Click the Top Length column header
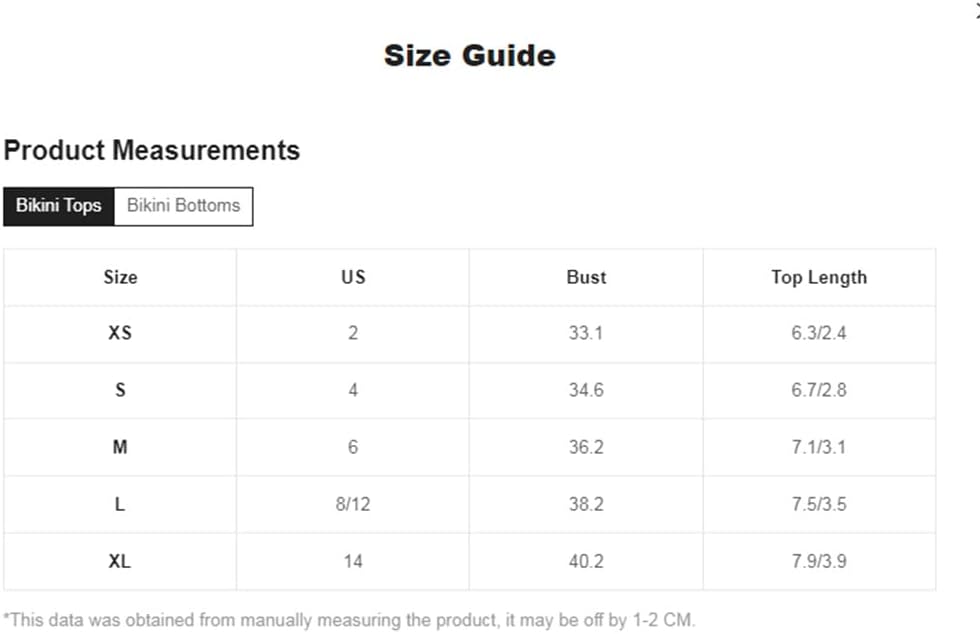Viewport: 980px width, 634px height. (x=819, y=277)
